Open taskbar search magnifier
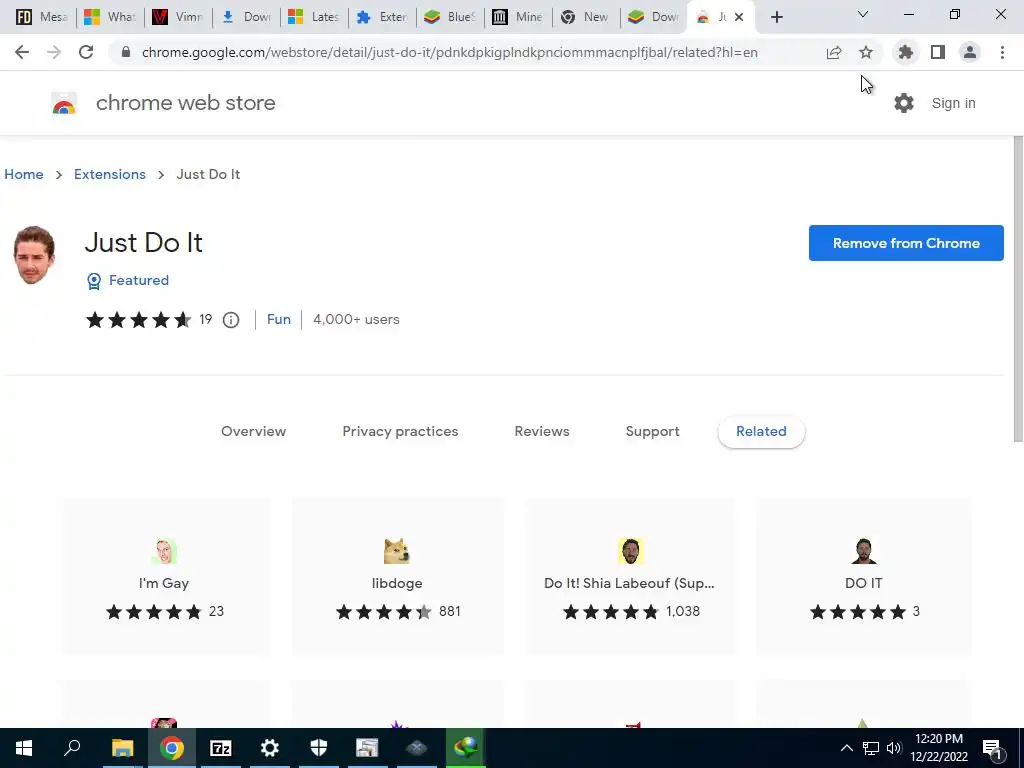The image size is (1024, 768). [72, 748]
